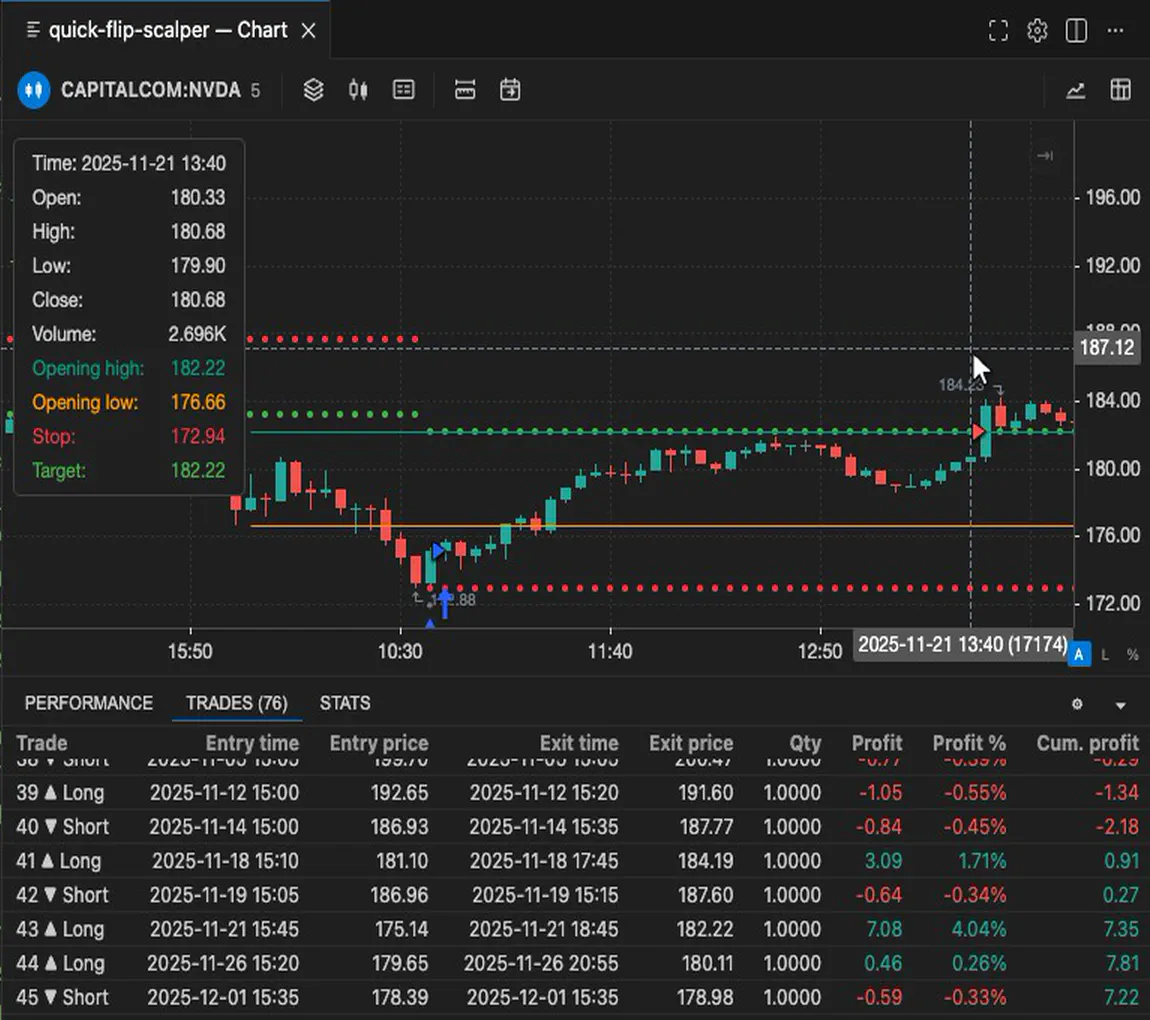
Task: Open chart settings gear in title bar
Action: pyautogui.click(x=1037, y=31)
